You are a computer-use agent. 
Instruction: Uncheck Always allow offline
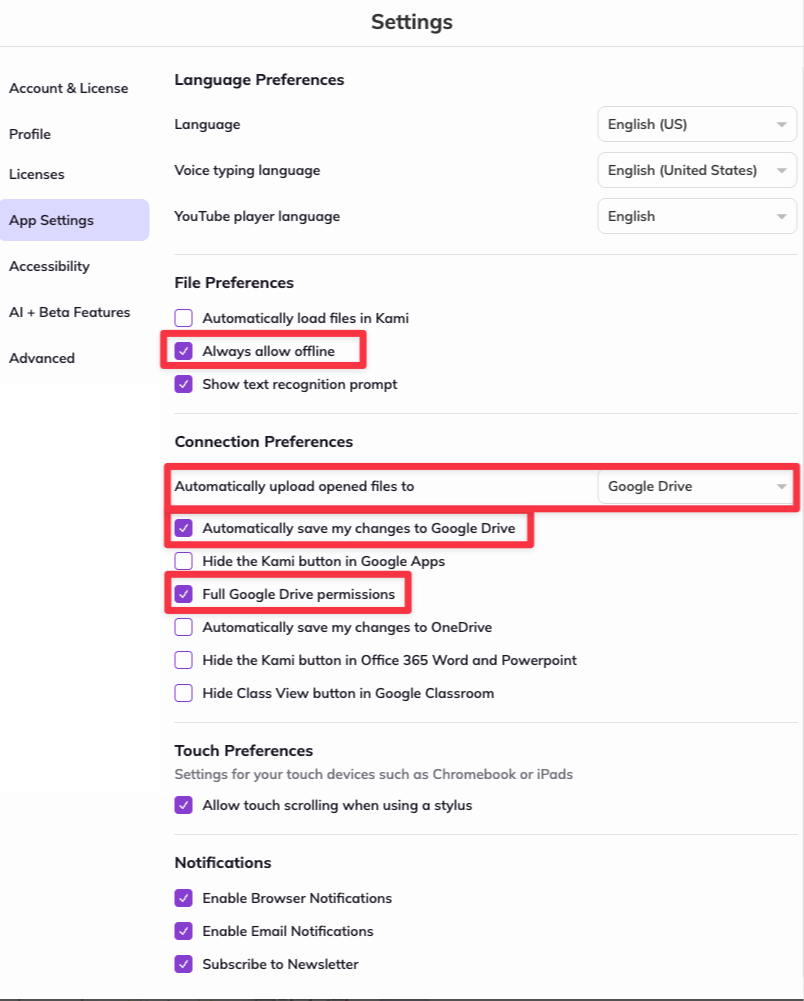click(183, 351)
